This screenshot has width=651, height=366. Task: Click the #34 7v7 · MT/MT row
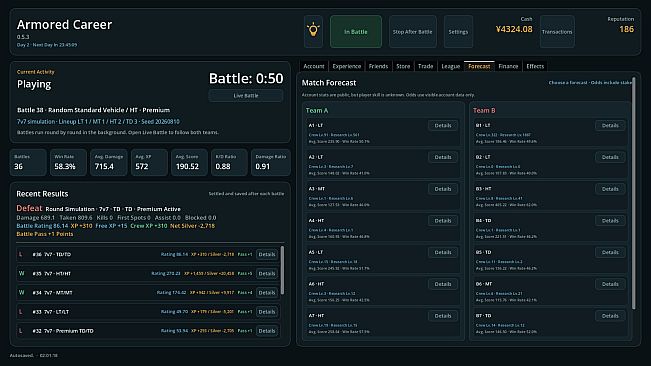[x=148, y=293]
